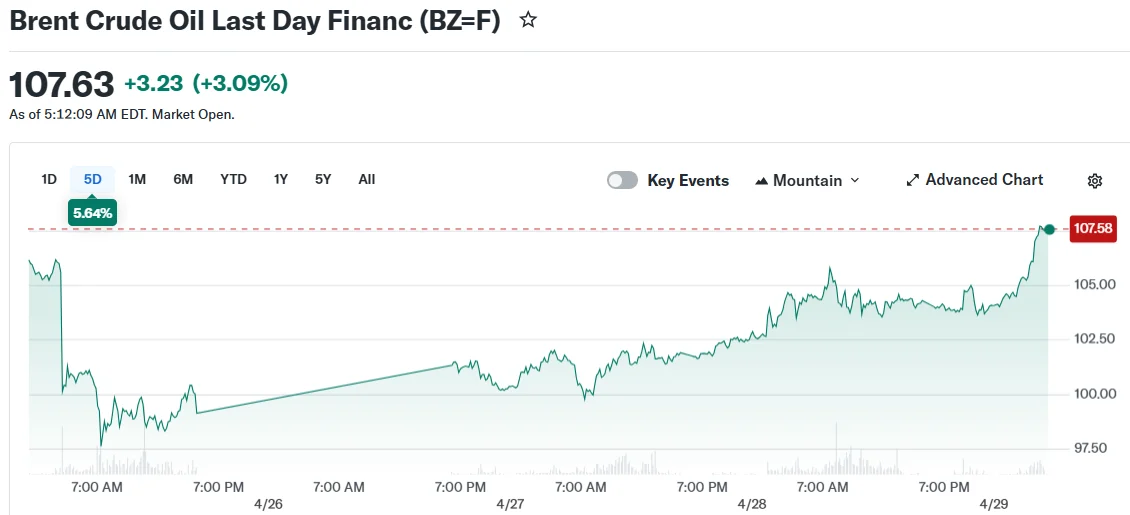
Task: Open chart settings gear icon
Action: (1094, 181)
